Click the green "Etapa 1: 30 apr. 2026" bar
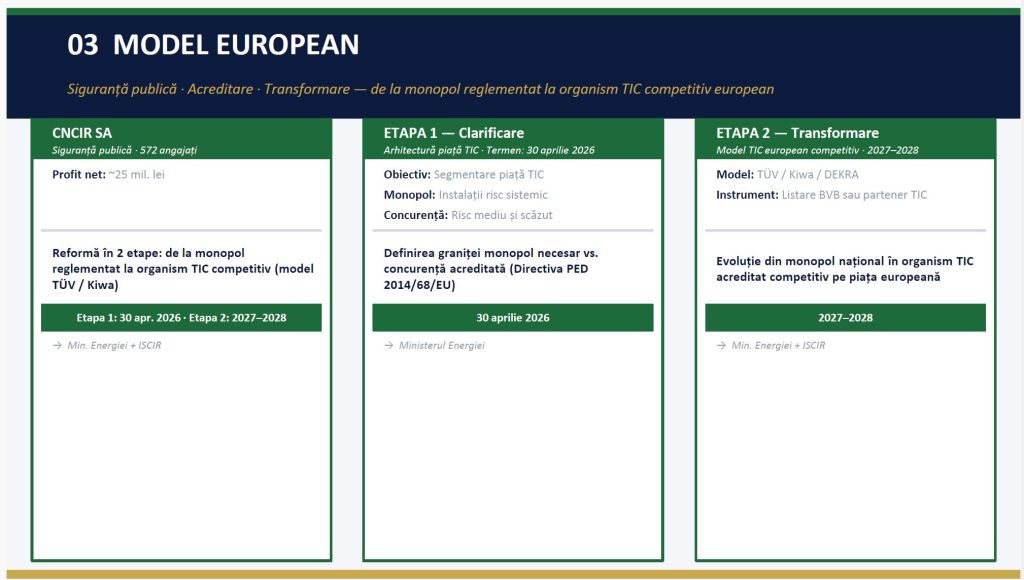 (x=181, y=318)
